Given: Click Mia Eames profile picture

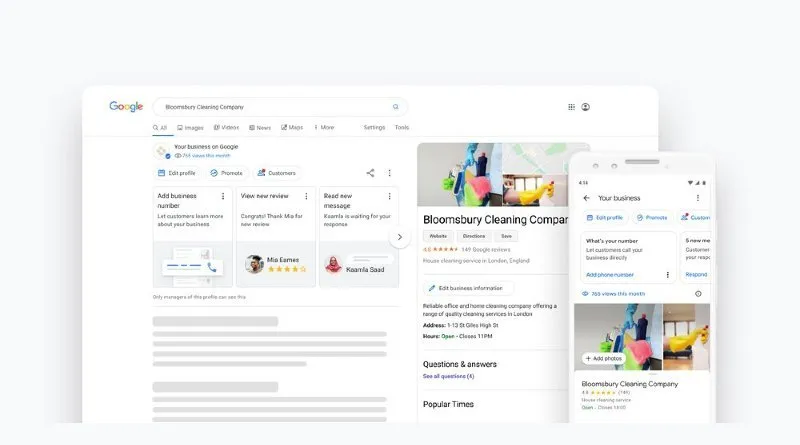Looking at the screenshot, I should pyautogui.click(x=254, y=264).
